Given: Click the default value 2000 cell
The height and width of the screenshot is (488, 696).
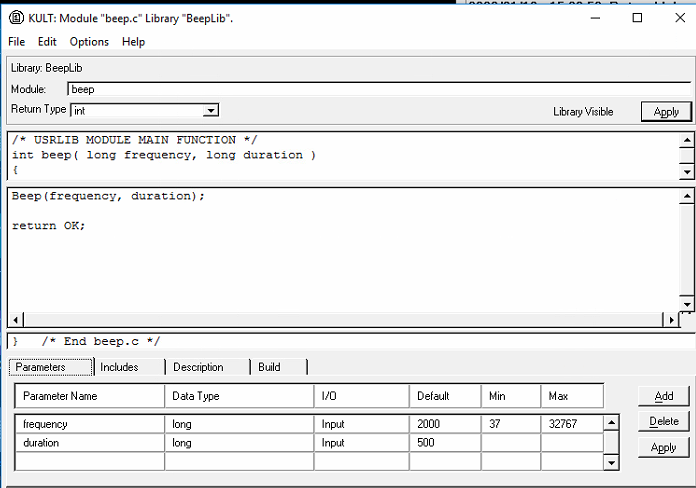Looking at the screenshot, I should pos(445,424).
